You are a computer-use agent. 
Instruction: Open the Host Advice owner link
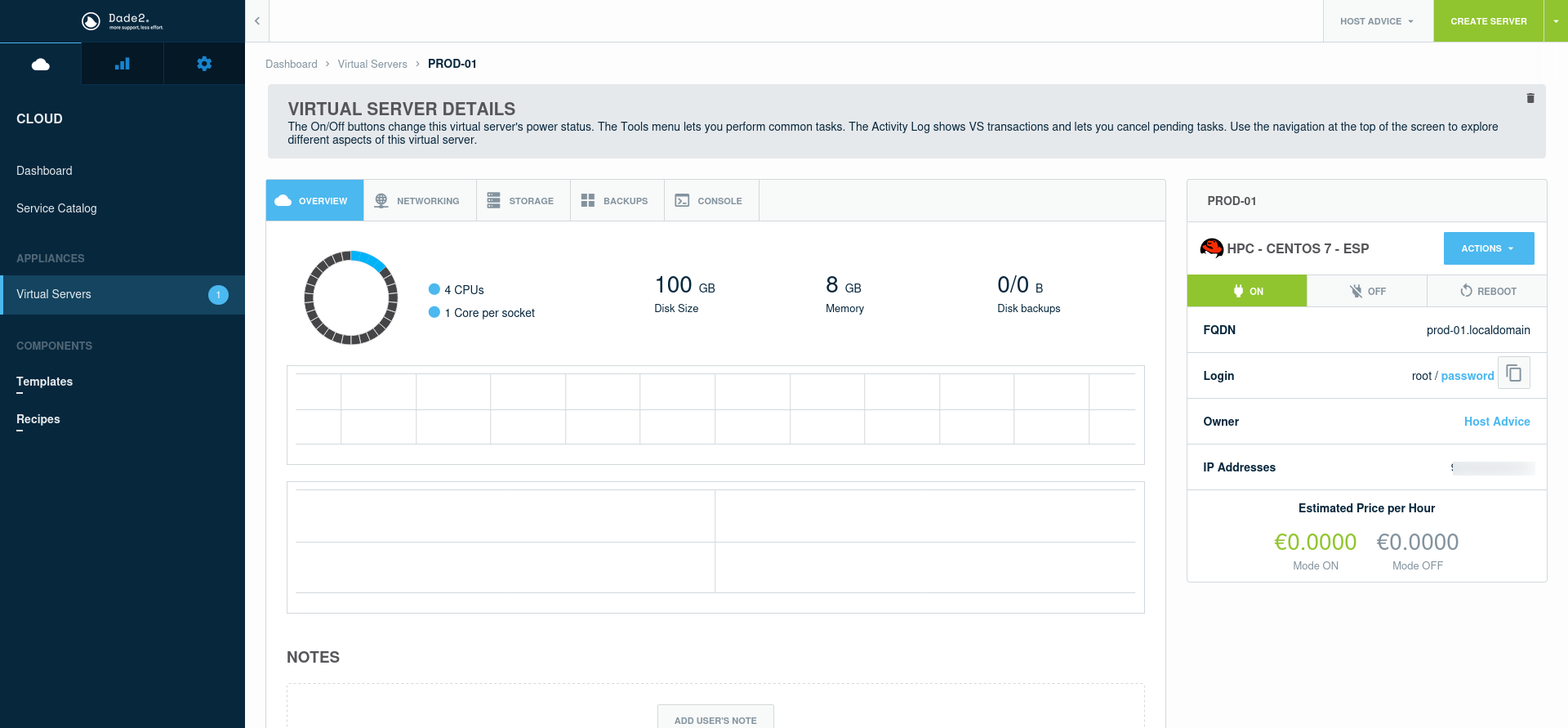click(x=1497, y=422)
